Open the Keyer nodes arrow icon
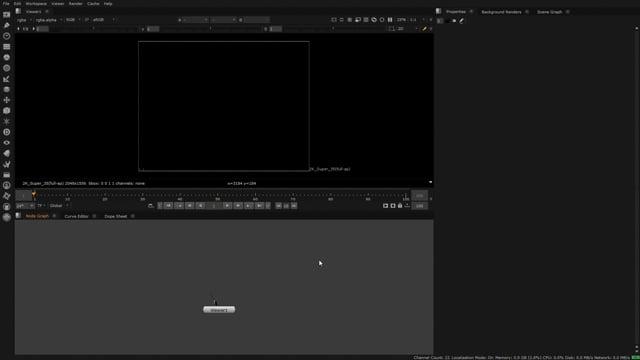Viewport: 640px width, 360px height. 7,79
